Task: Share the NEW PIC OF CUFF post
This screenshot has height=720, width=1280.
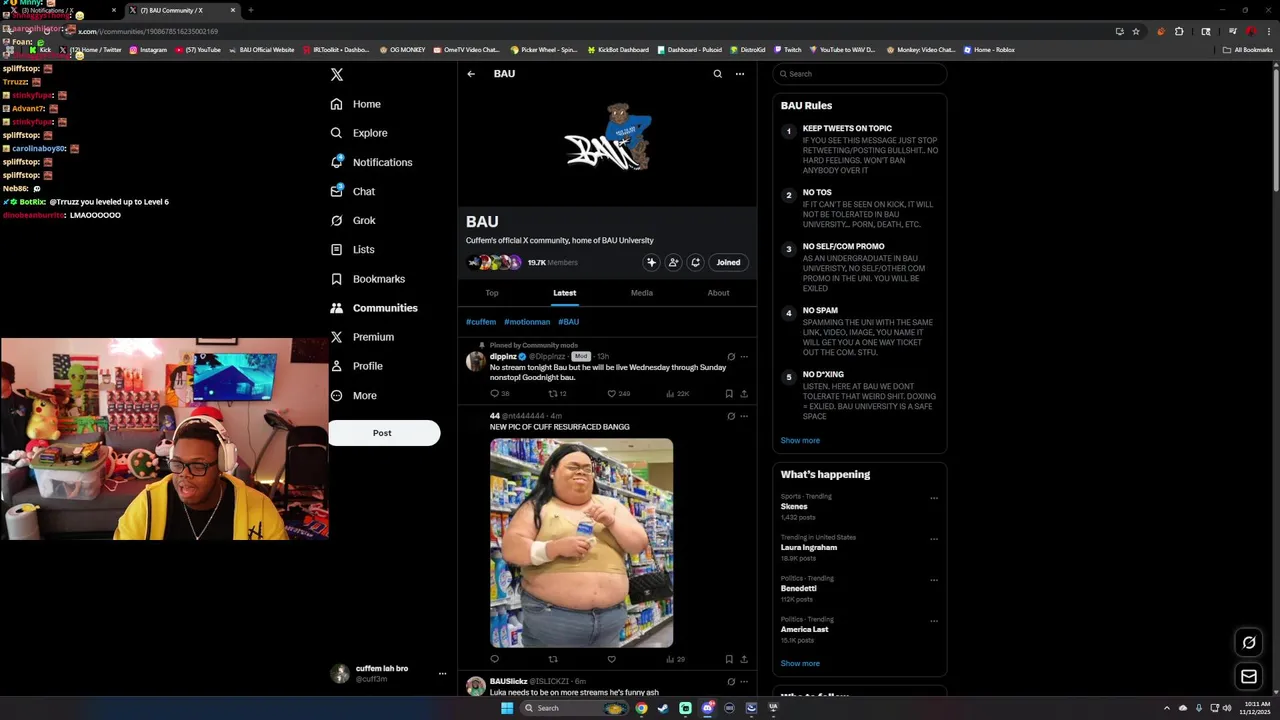Action: point(744,659)
